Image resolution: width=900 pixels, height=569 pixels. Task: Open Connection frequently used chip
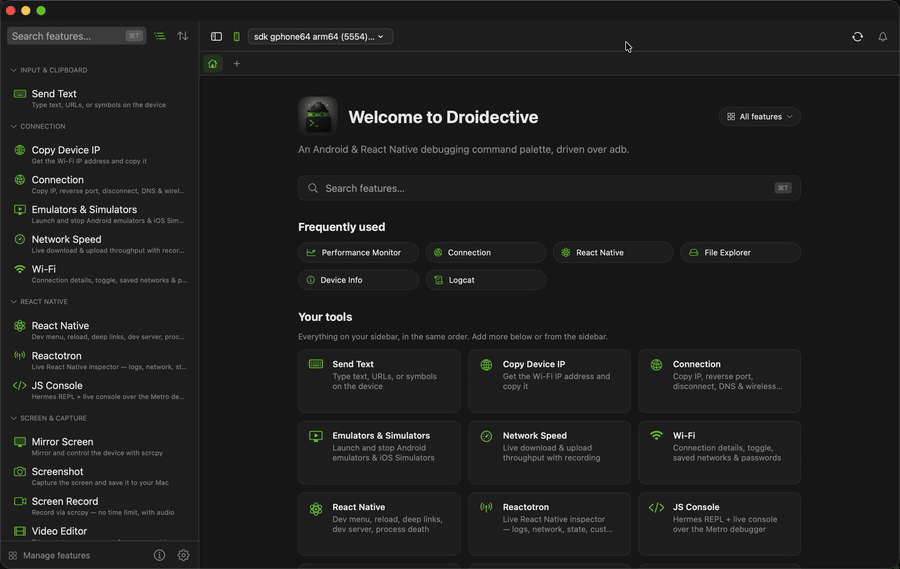coord(486,253)
